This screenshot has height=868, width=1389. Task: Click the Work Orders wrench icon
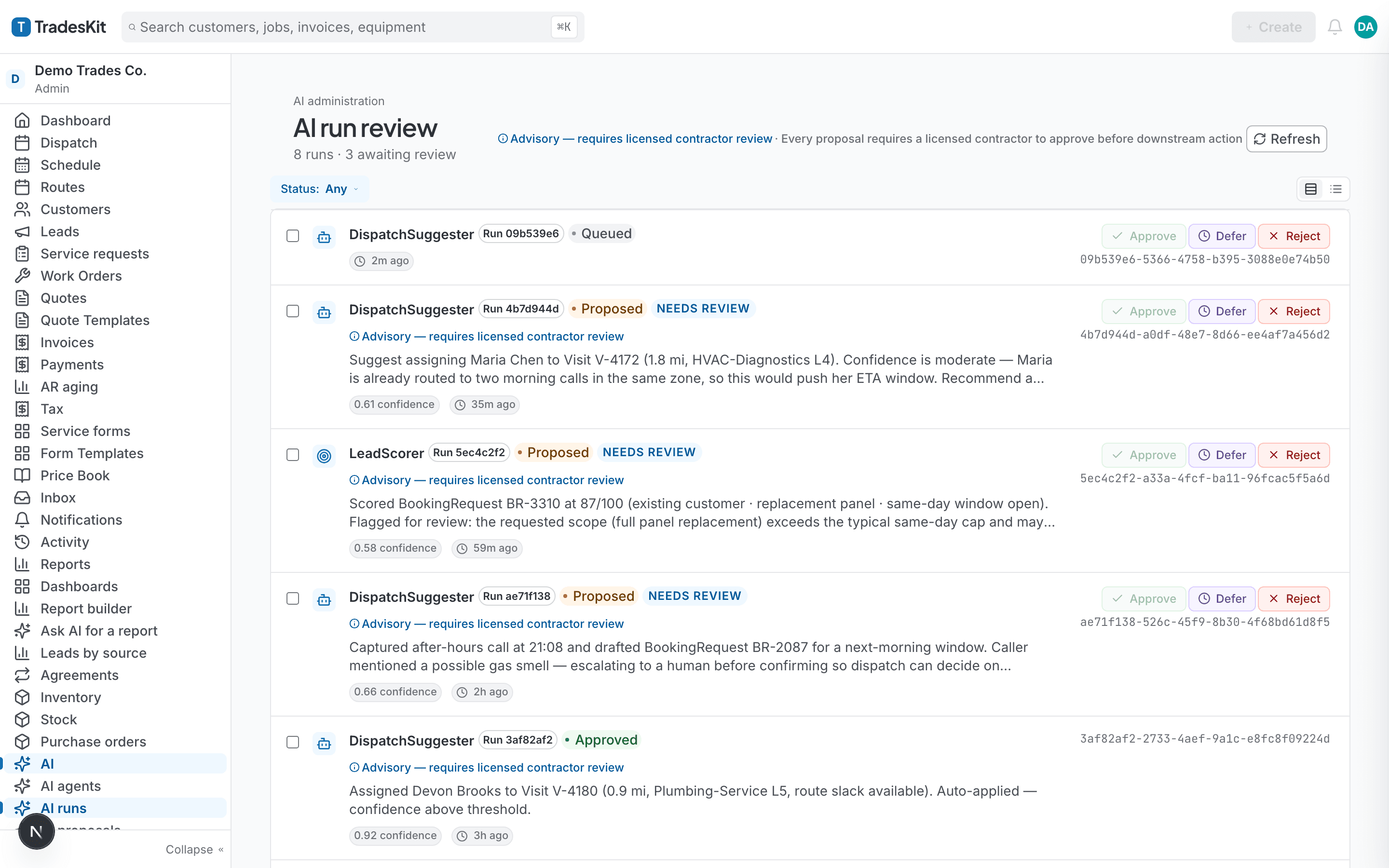pos(22,276)
